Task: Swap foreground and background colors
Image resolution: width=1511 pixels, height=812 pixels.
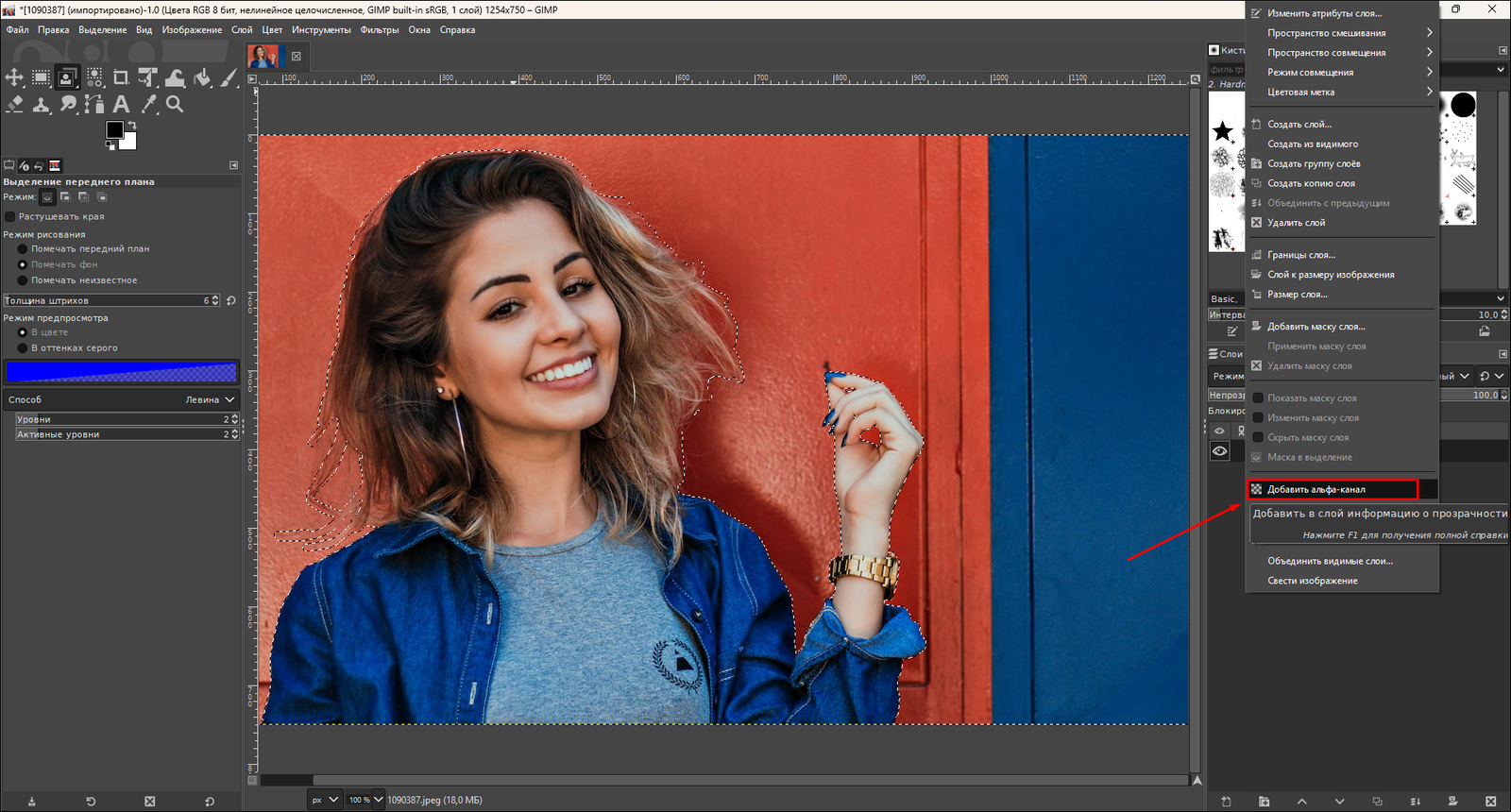Action: click(132, 125)
